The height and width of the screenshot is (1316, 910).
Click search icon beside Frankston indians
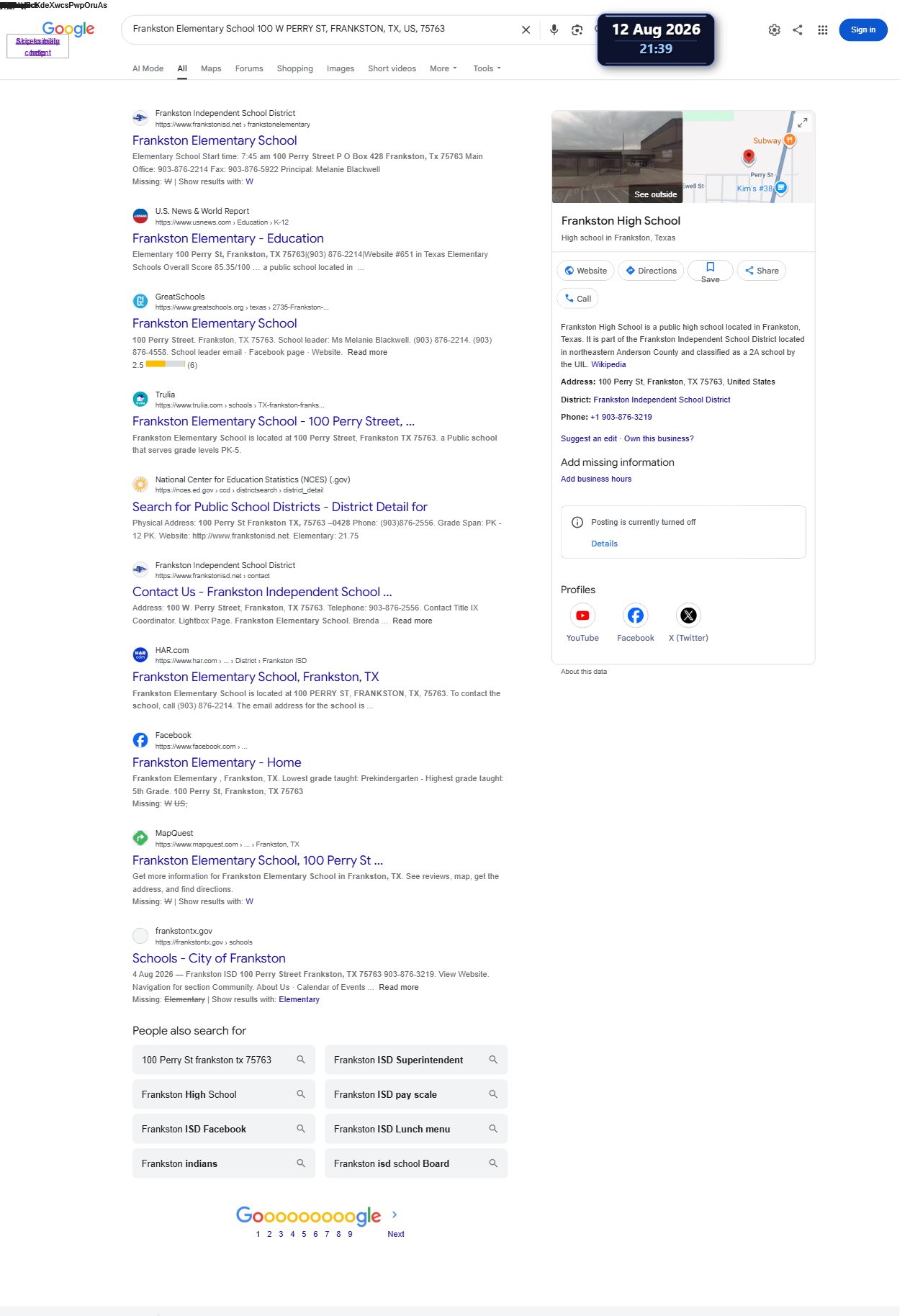click(x=301, y=1163)
